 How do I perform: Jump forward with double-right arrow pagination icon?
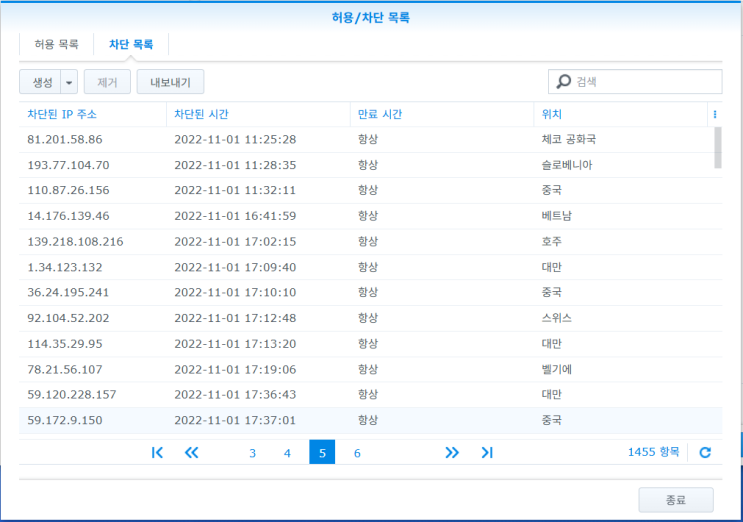tap(452, 452)
